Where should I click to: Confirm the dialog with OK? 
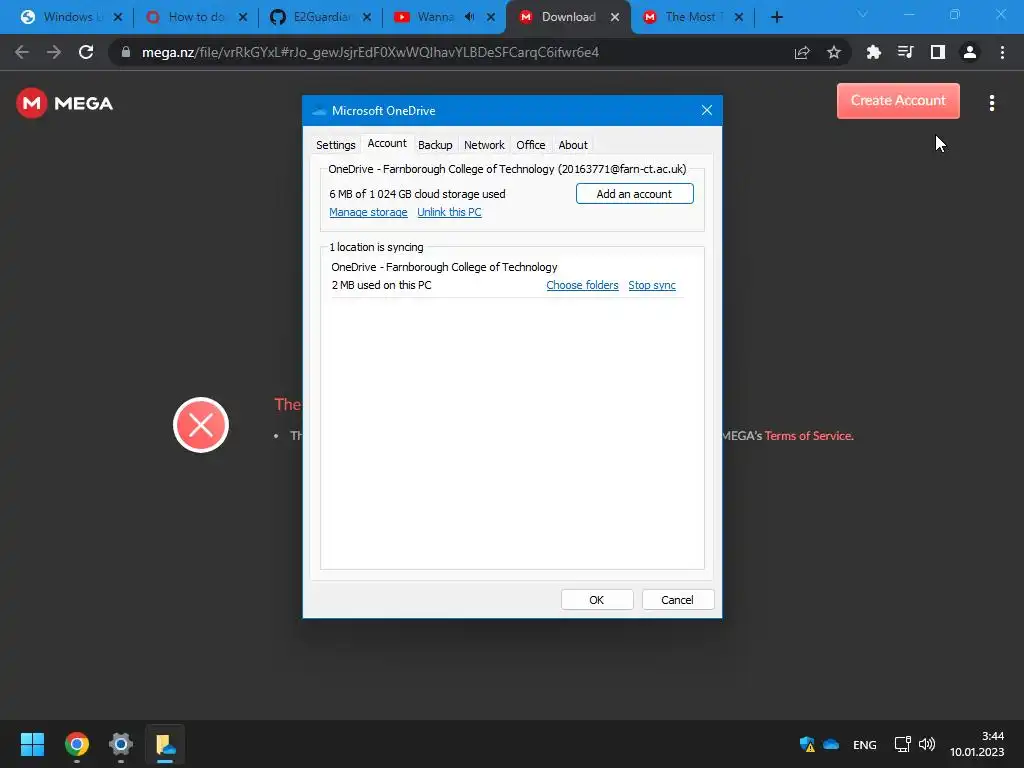(597, 600)
